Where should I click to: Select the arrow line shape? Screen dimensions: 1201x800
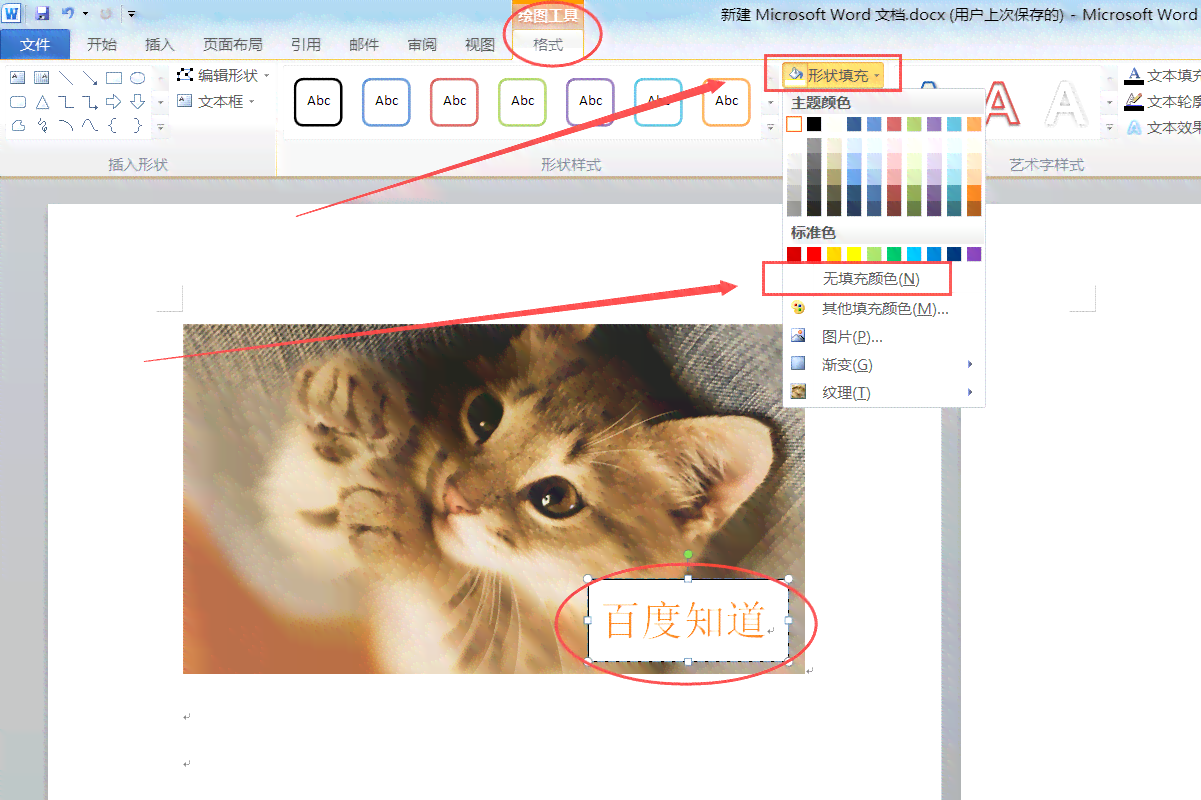[x=89, y=77]
